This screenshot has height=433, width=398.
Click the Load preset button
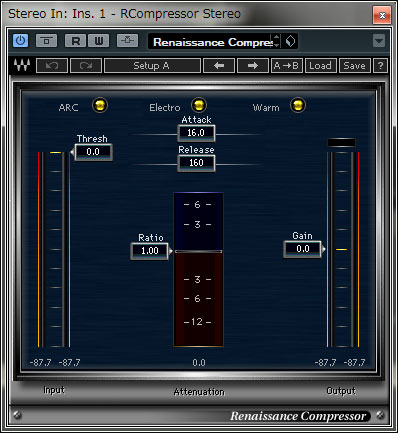click(x=320, y=66)
